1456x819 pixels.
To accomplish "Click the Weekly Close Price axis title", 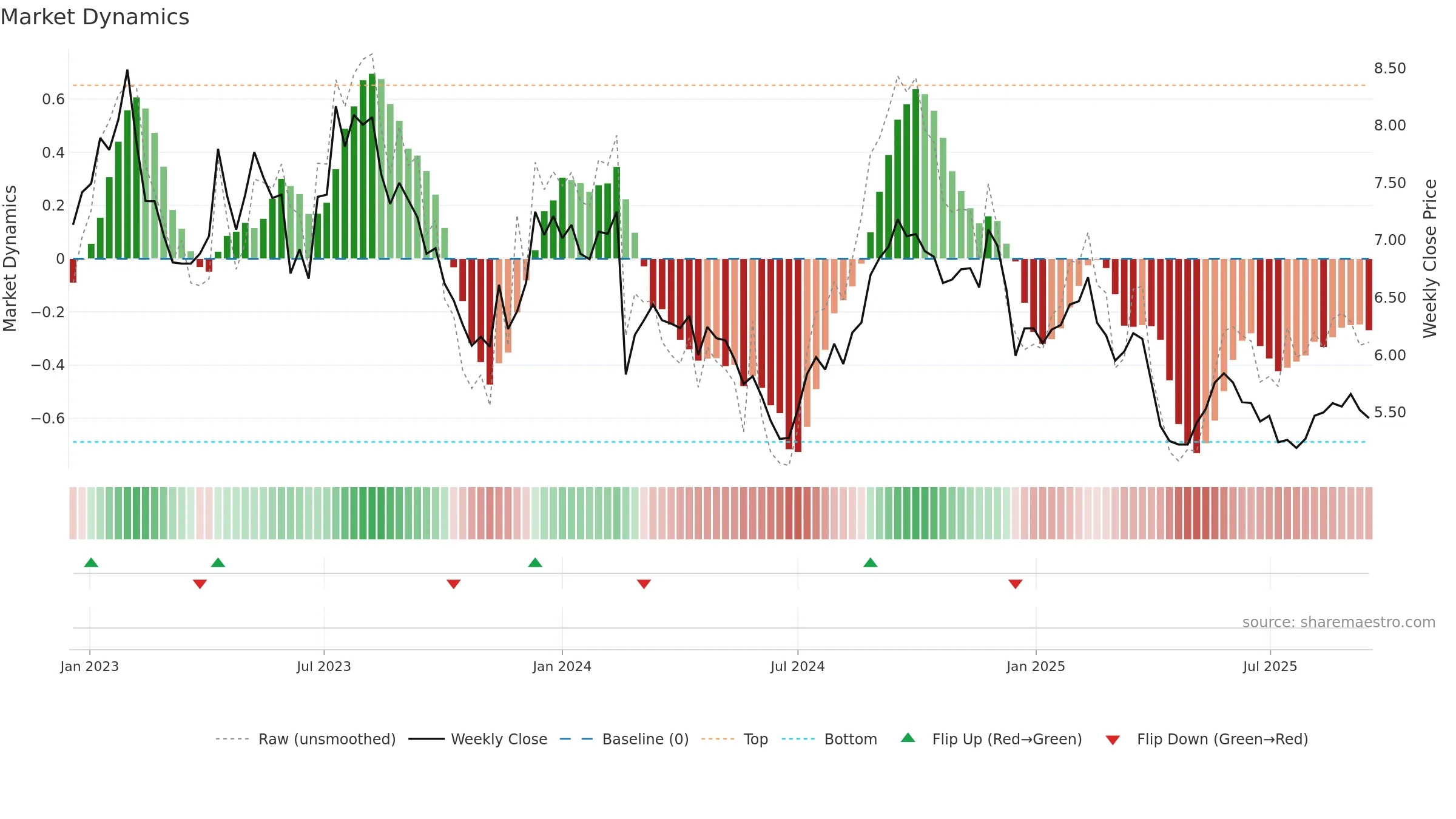I will point(1430,258).
